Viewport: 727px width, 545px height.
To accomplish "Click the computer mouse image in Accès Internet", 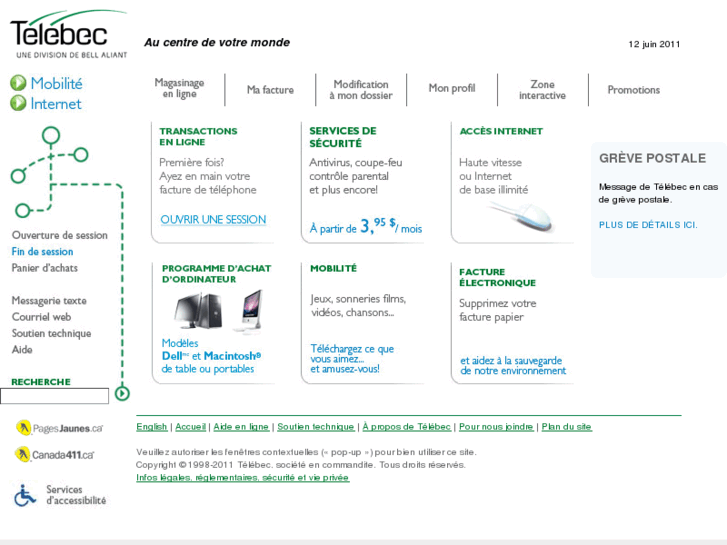I will [524, 217].
